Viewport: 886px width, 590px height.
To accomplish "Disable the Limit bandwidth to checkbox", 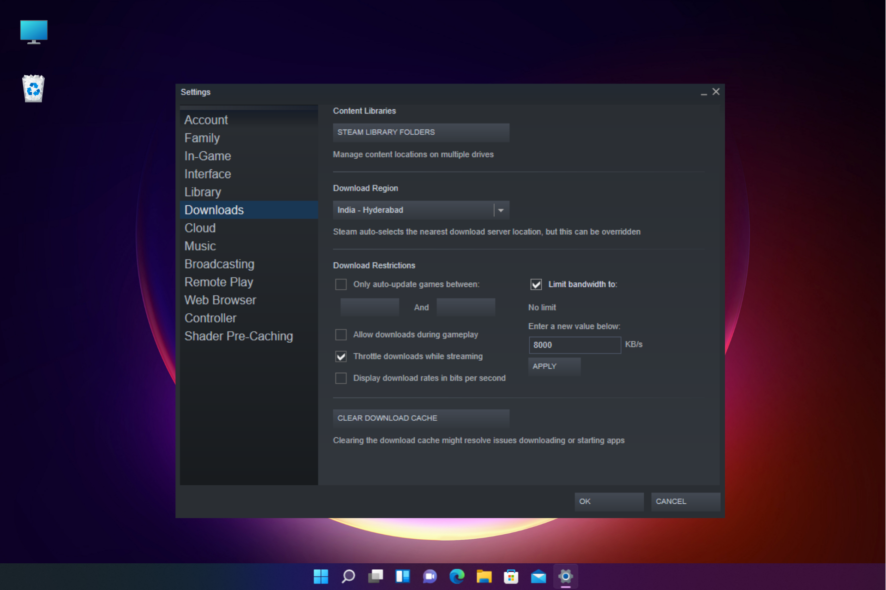I will pyautogui.click(x=536, y=284).
